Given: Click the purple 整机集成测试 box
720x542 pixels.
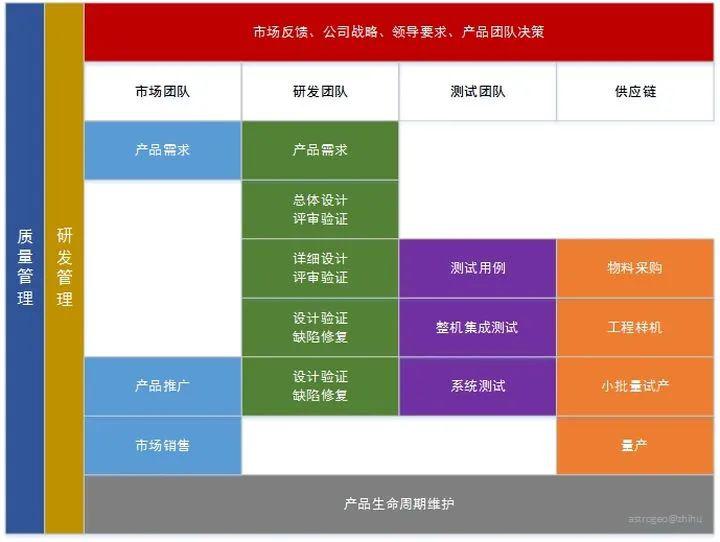Looking at the screenshot, I should click(x=478, y=327).
